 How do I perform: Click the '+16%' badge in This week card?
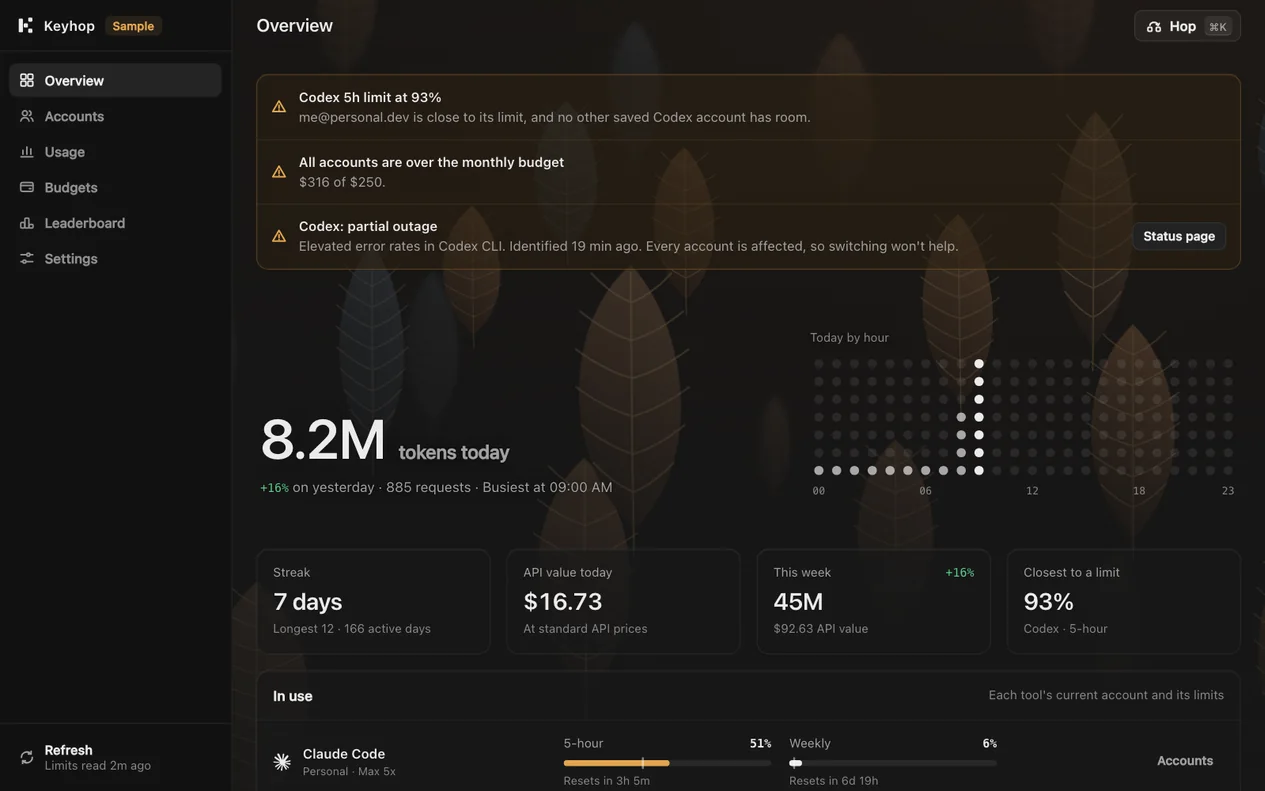960,573
